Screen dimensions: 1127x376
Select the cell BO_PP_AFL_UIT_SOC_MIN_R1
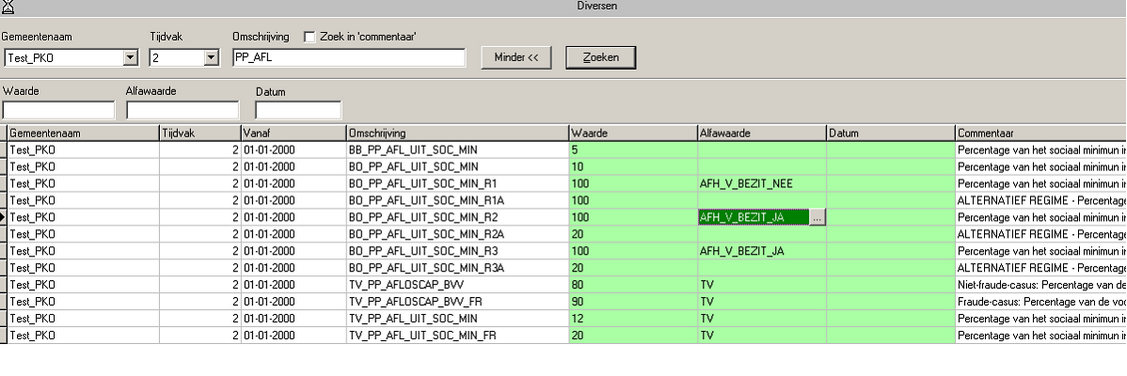click(x=458, y=184)
